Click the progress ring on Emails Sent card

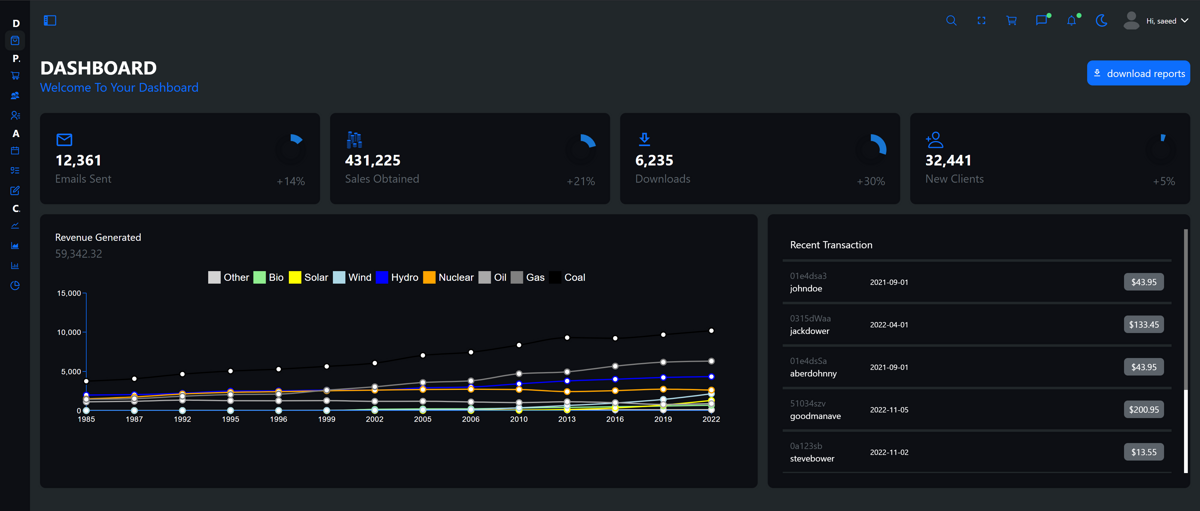(290, 149)
